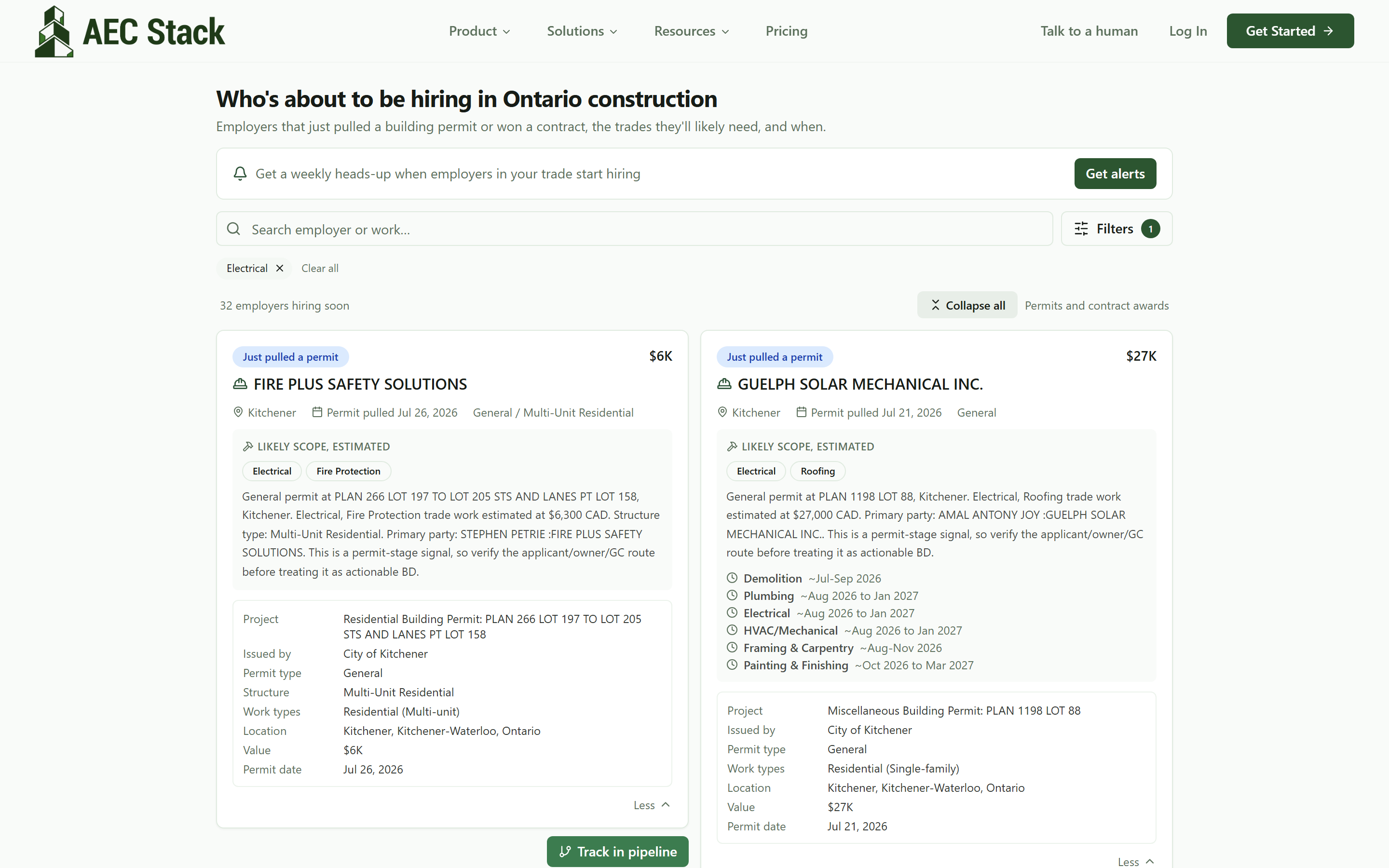Screen dimensions: 1389x868
Task: Open the Resources menu
Action: click(692, 31)
